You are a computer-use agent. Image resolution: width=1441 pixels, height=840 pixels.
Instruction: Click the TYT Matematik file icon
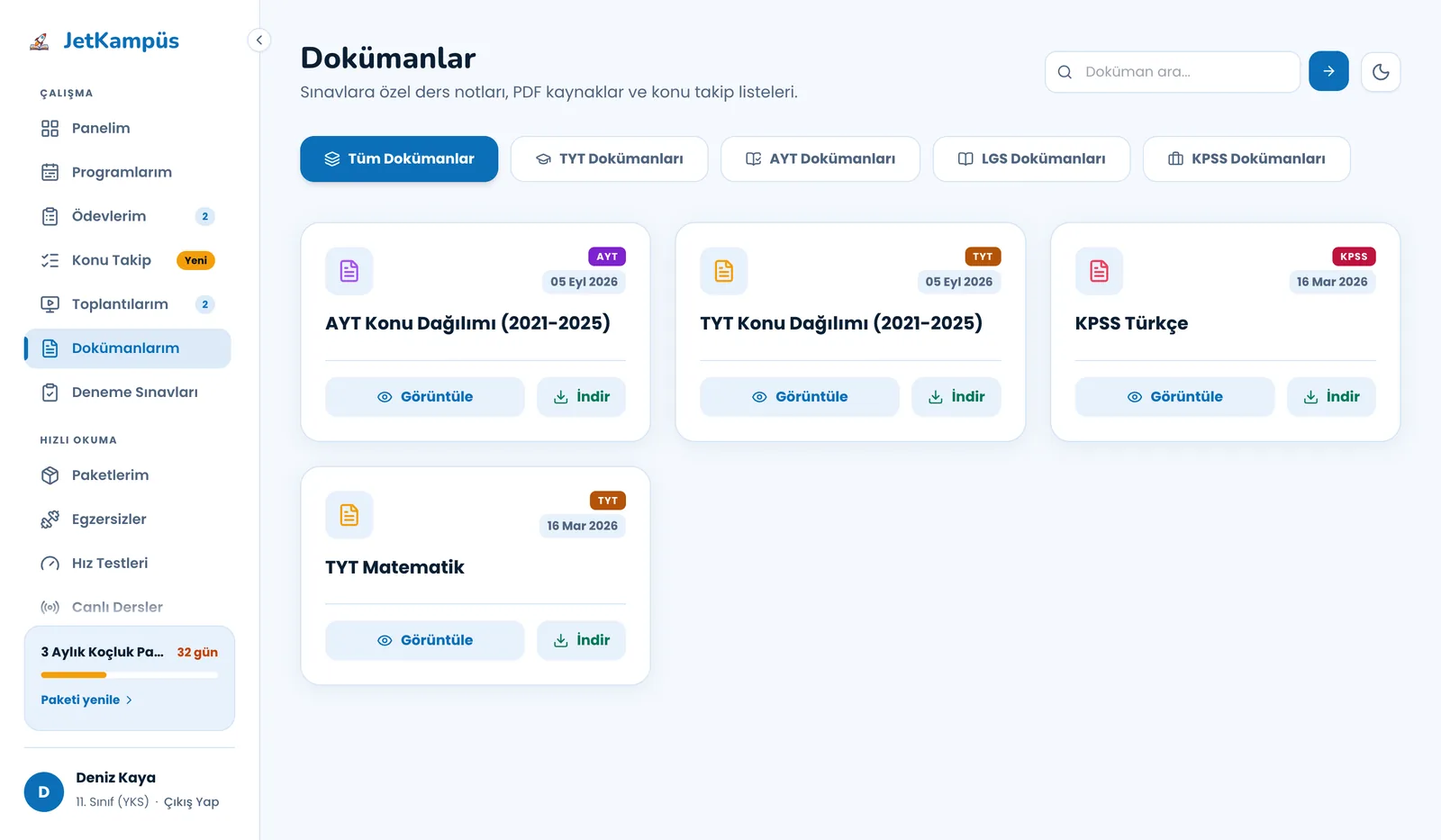pyautogui.click(x=349, y=515)
